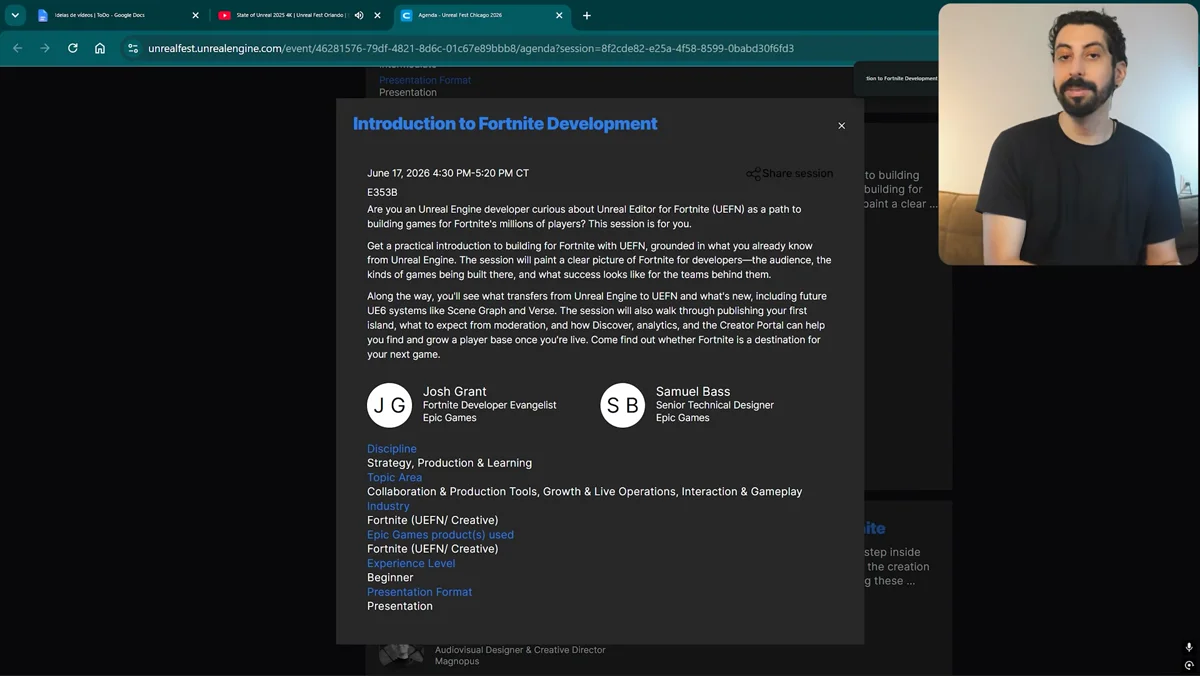Close the State of Unreal YouTube tab
The height and width of the screenshot is (676, 1200).
(377, 15)
